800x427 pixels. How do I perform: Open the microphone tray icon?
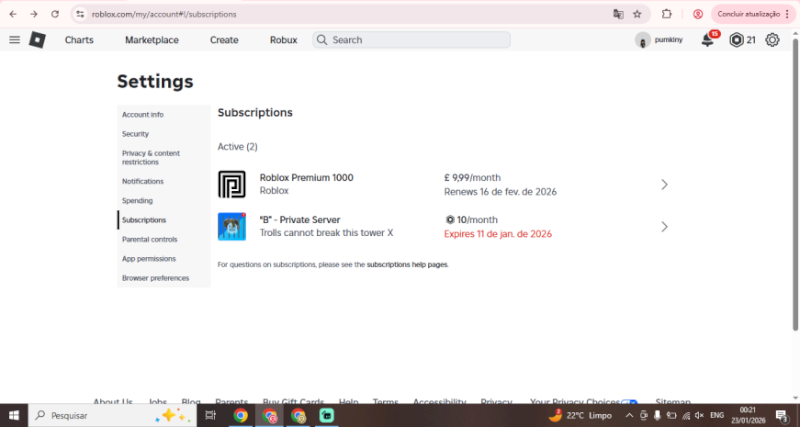click(658, 415)
